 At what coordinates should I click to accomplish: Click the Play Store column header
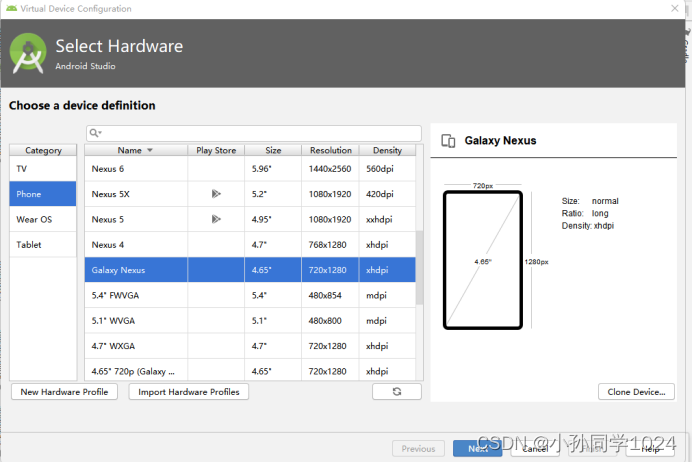[x=216, y=150]
